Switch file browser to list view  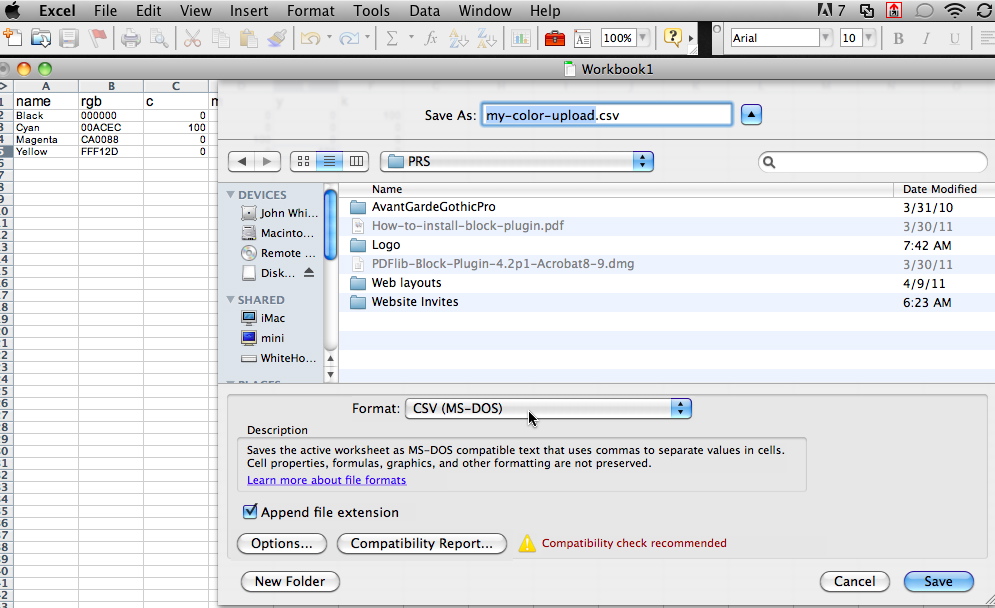pos(329,161)
